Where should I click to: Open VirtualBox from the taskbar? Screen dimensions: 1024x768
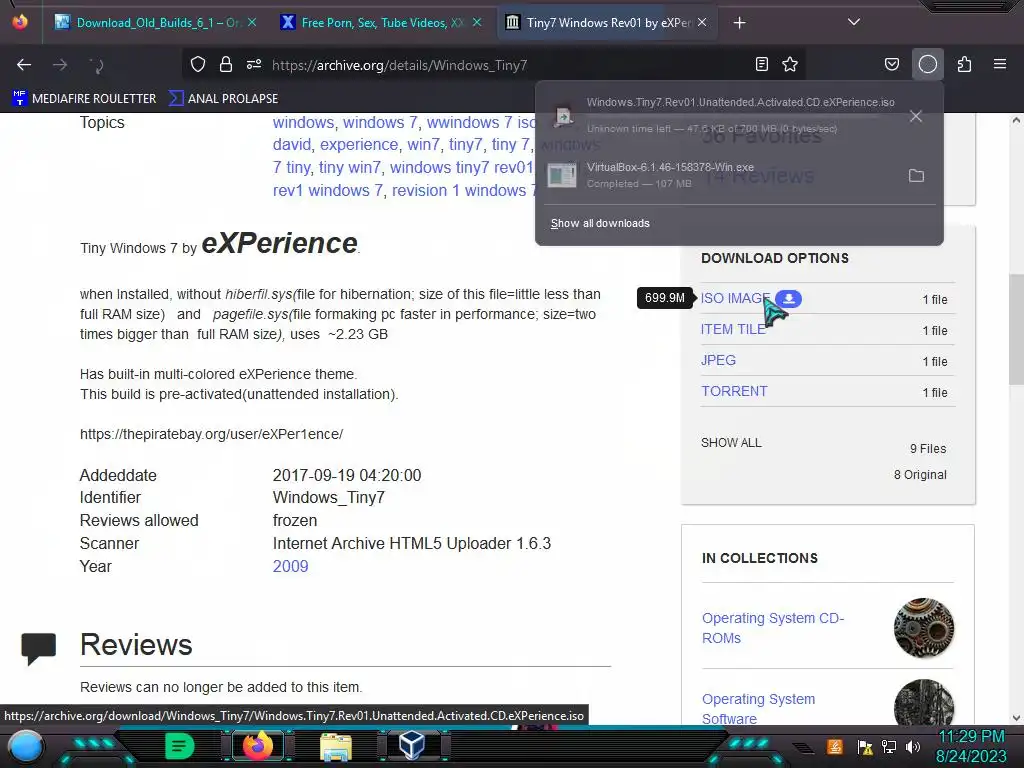point(412,745)
